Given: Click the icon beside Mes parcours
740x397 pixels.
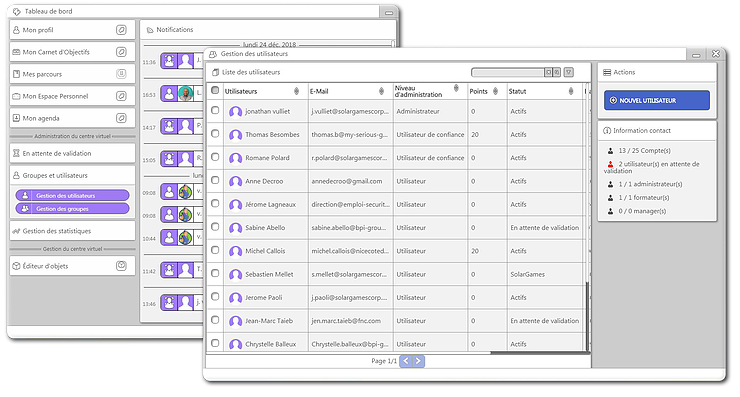Looking at the screenshot, I should coord(121,74).
